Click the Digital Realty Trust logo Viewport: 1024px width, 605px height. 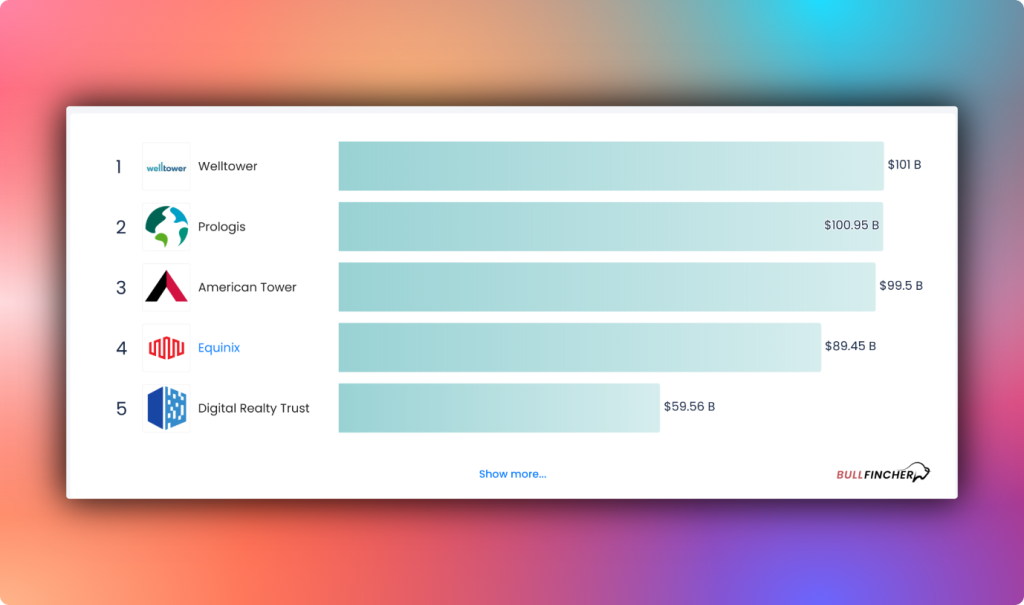coord(167,408)
